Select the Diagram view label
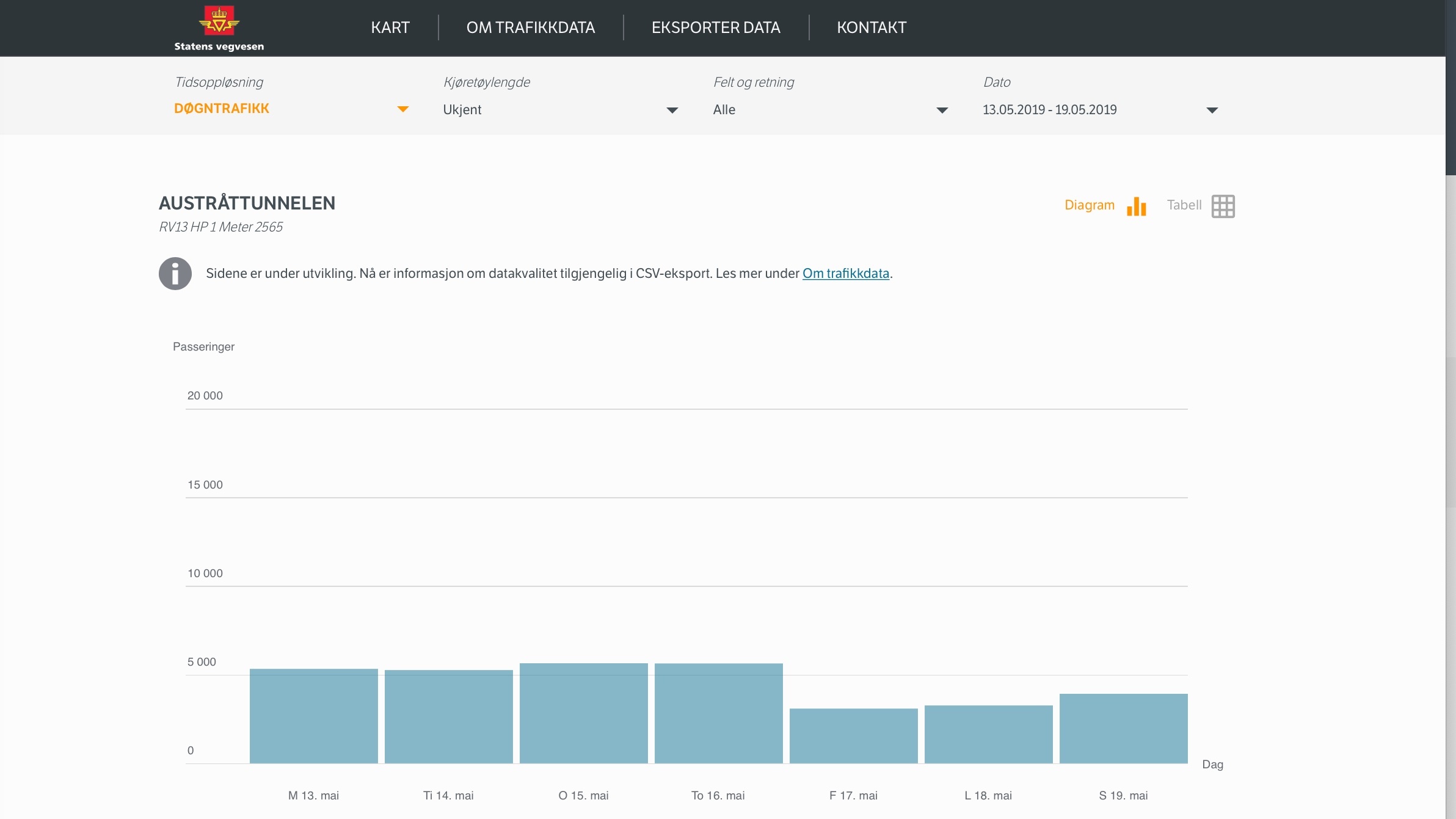The width and height of the screenshot is (1456, 819). (1089, 205)
